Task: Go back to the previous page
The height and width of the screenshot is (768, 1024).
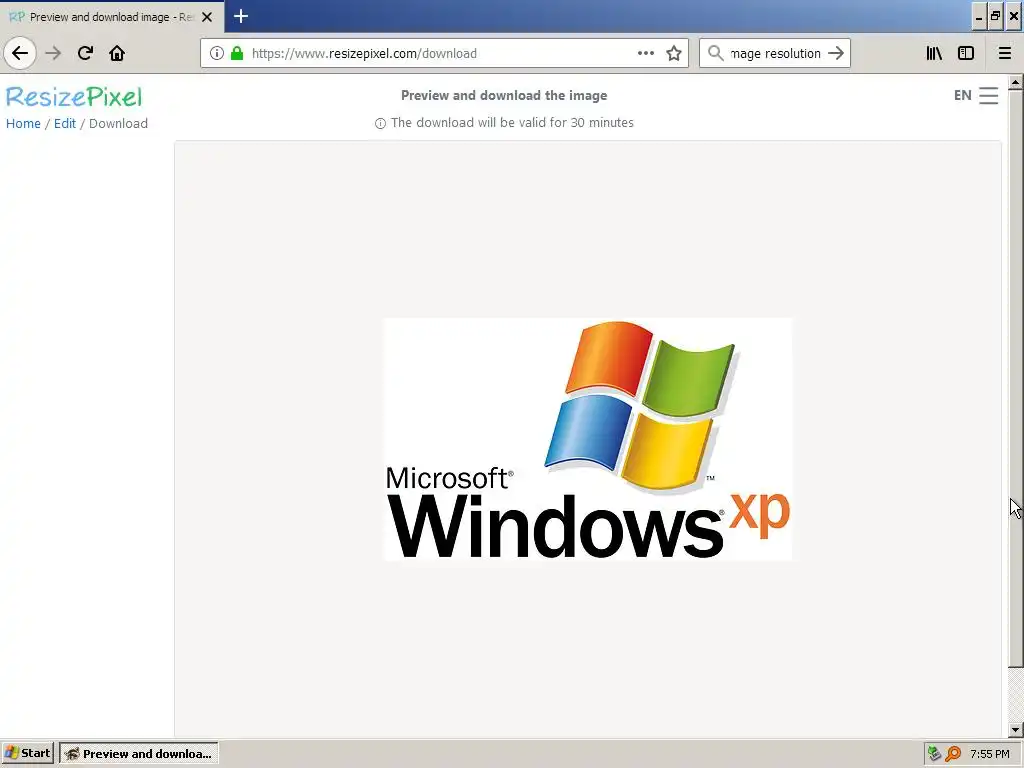Action: pos(20,53)
